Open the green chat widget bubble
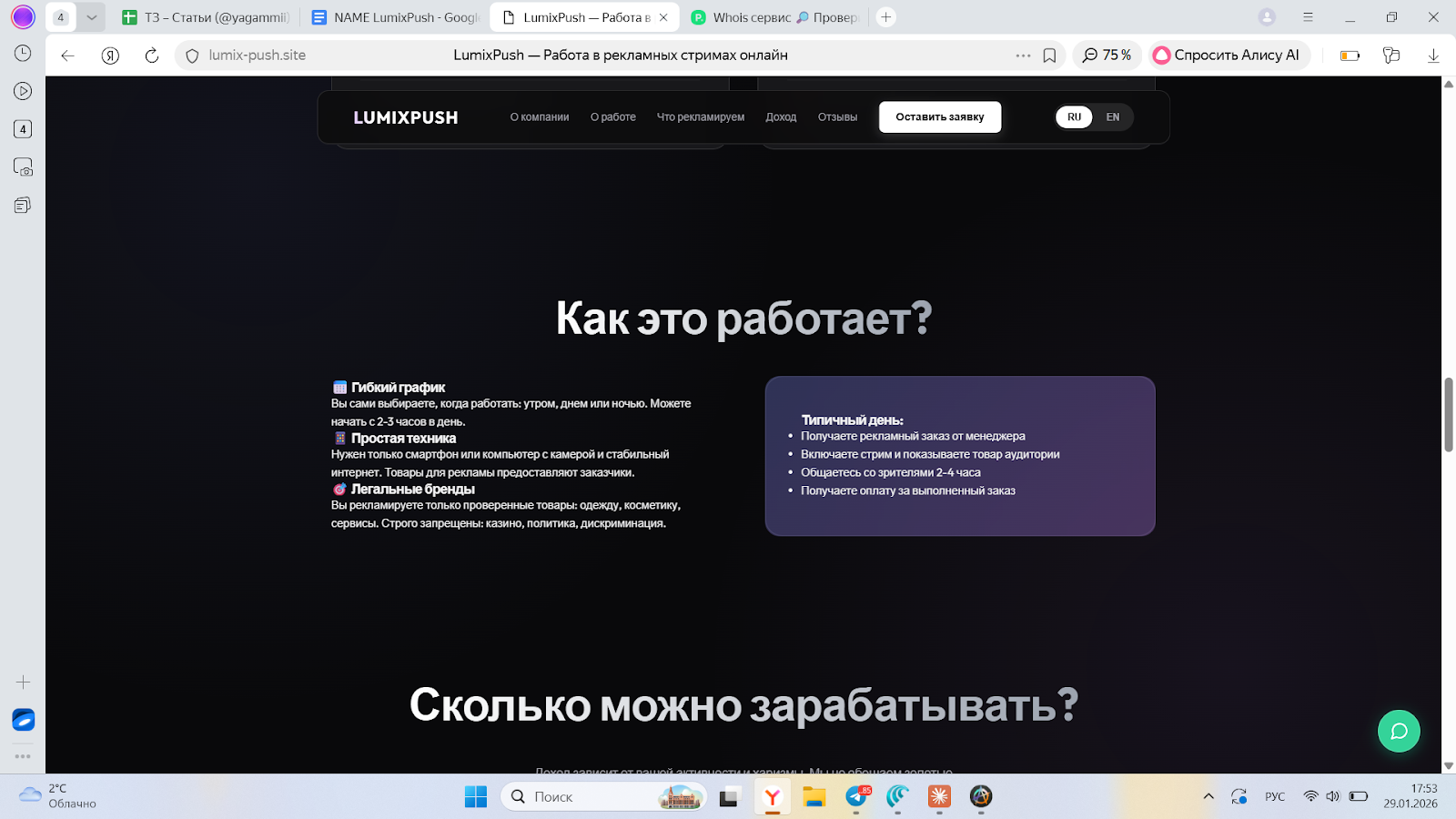 tap(1399, 731)
